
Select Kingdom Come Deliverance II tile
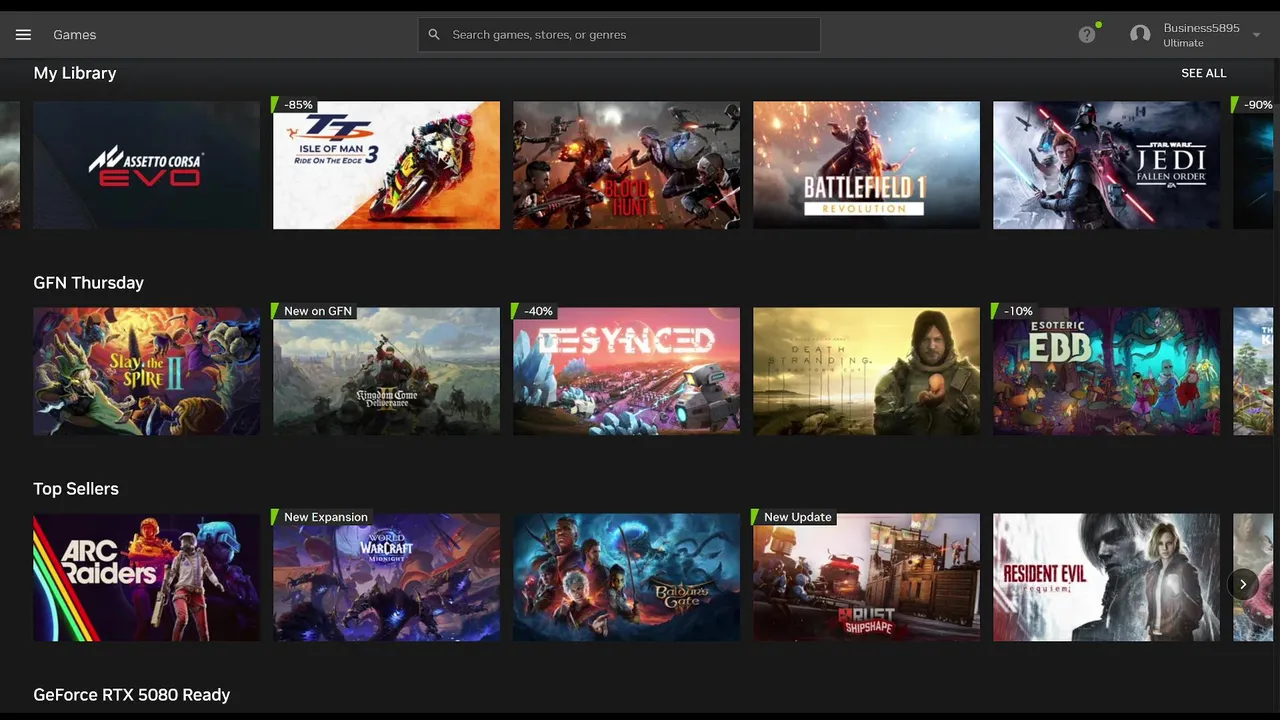coord(387,371)
